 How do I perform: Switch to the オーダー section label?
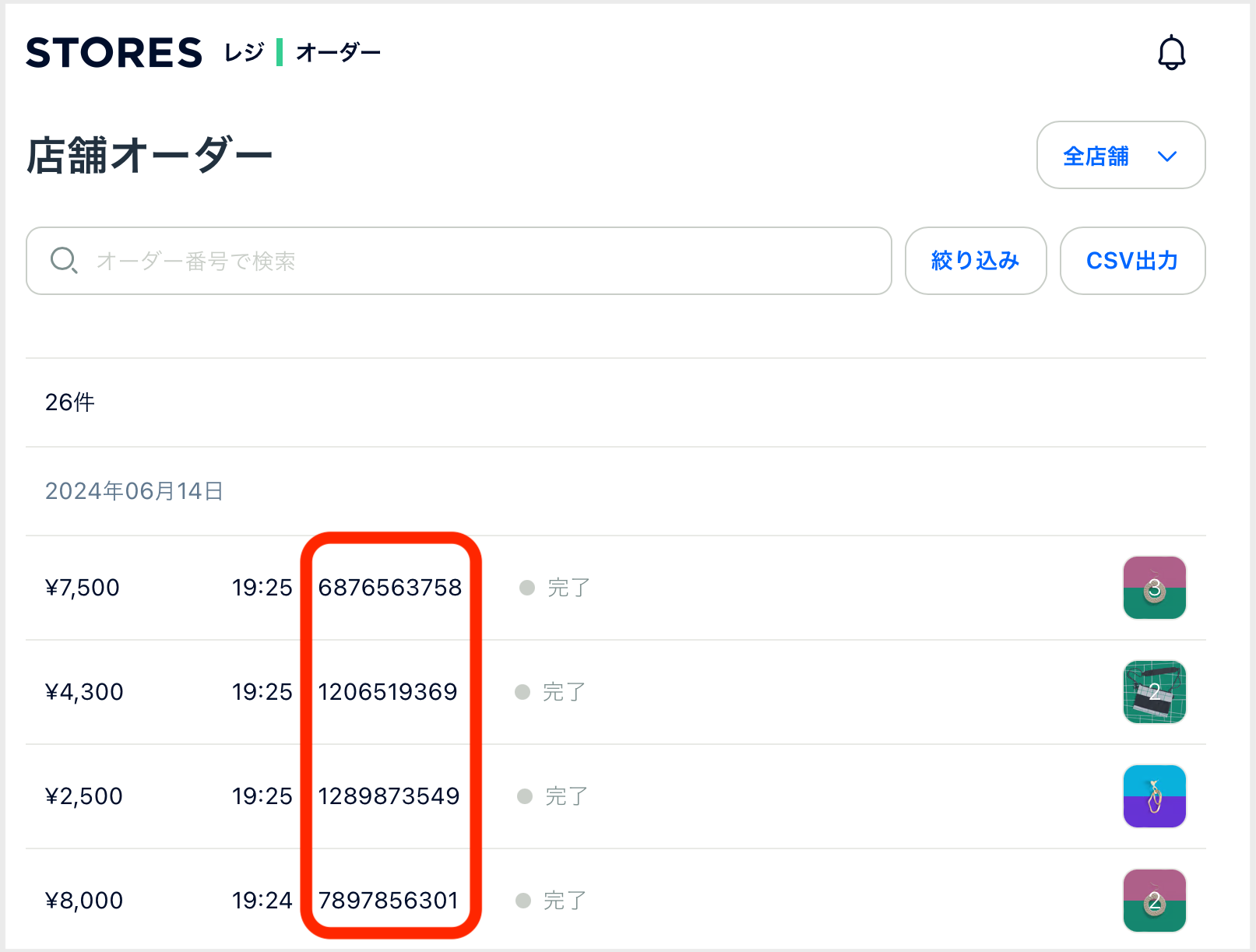(338, 53)
